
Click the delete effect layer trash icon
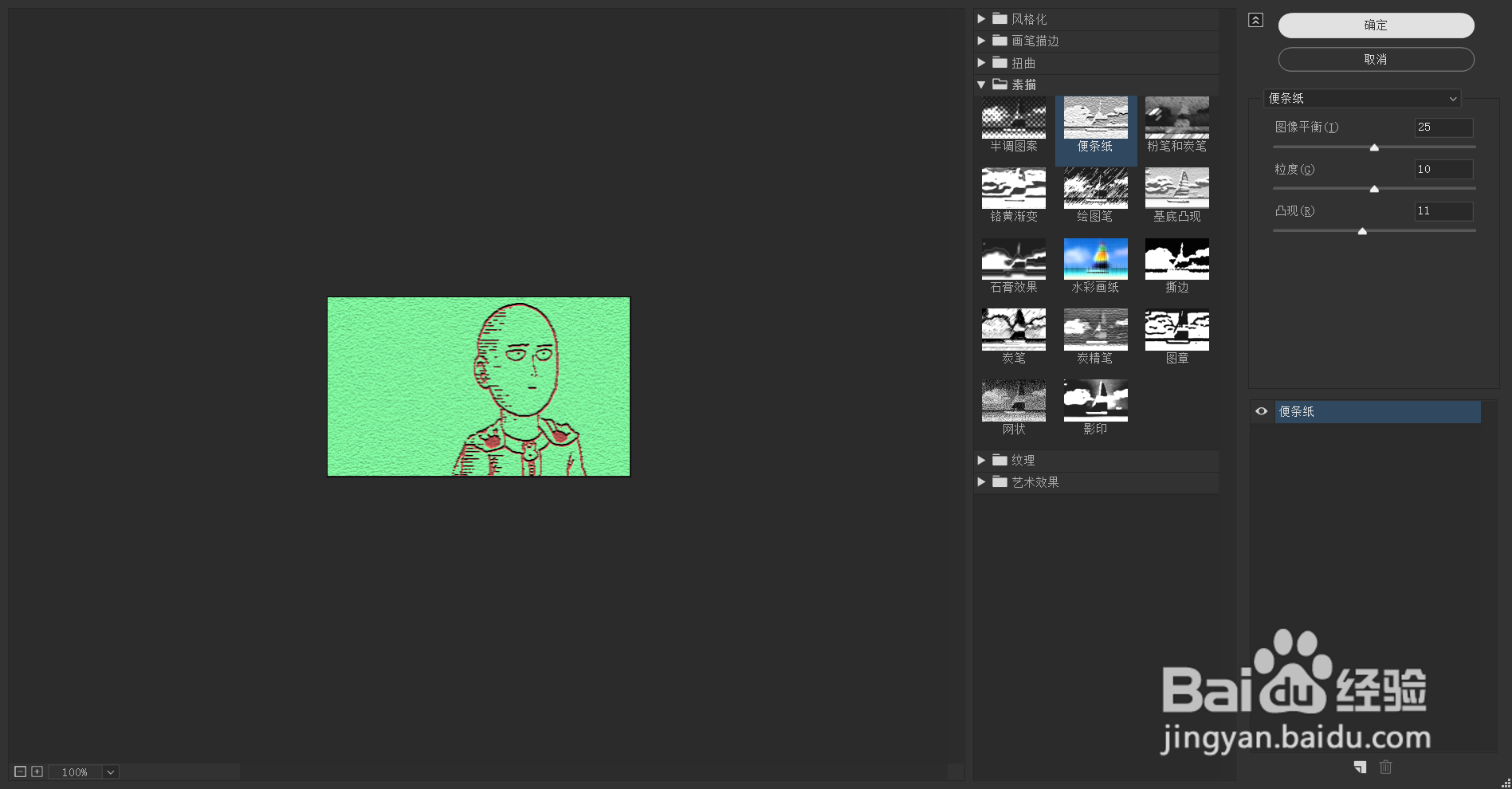click(x=1386, y=767)
